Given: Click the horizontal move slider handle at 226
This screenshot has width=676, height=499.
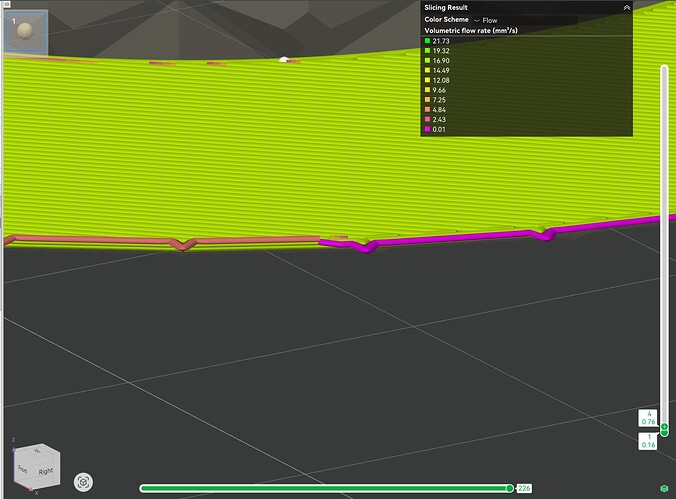Looking at the screenshot, I should click(x=510, y=488).
